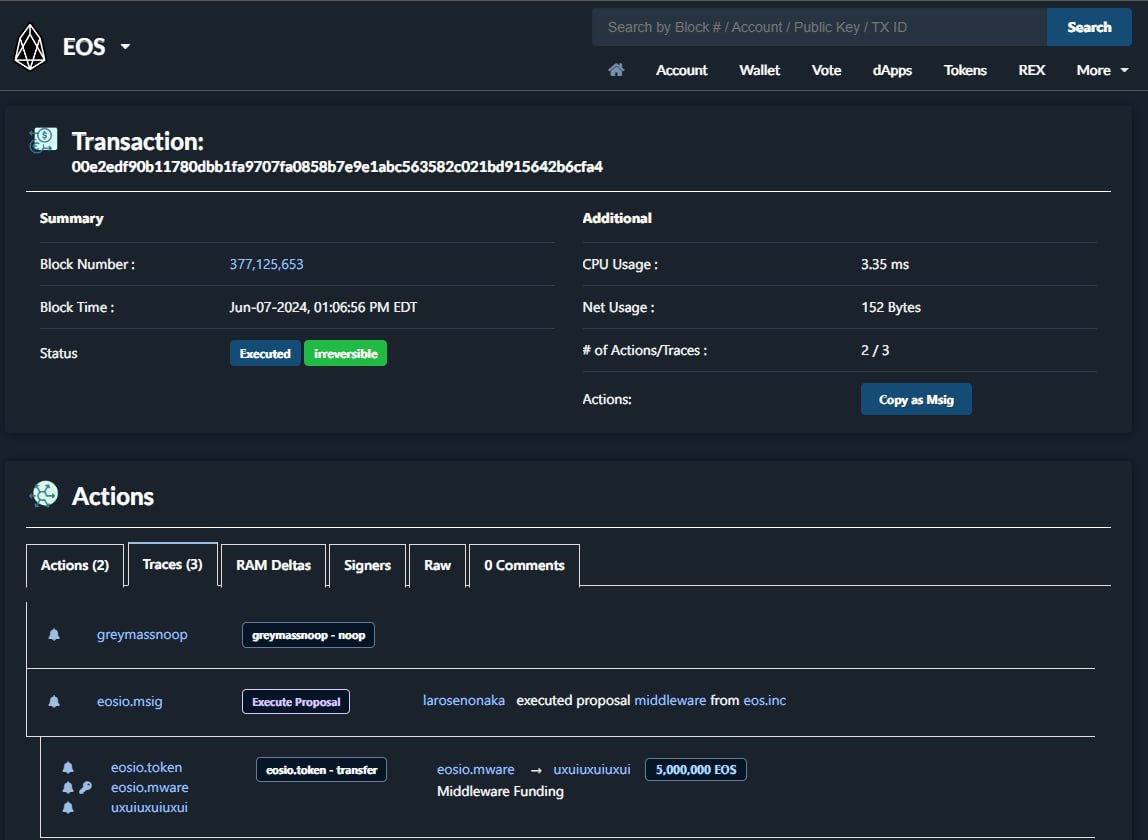Switch to the Actions (2) tab
1148x840 pixels.
[75, 565]
